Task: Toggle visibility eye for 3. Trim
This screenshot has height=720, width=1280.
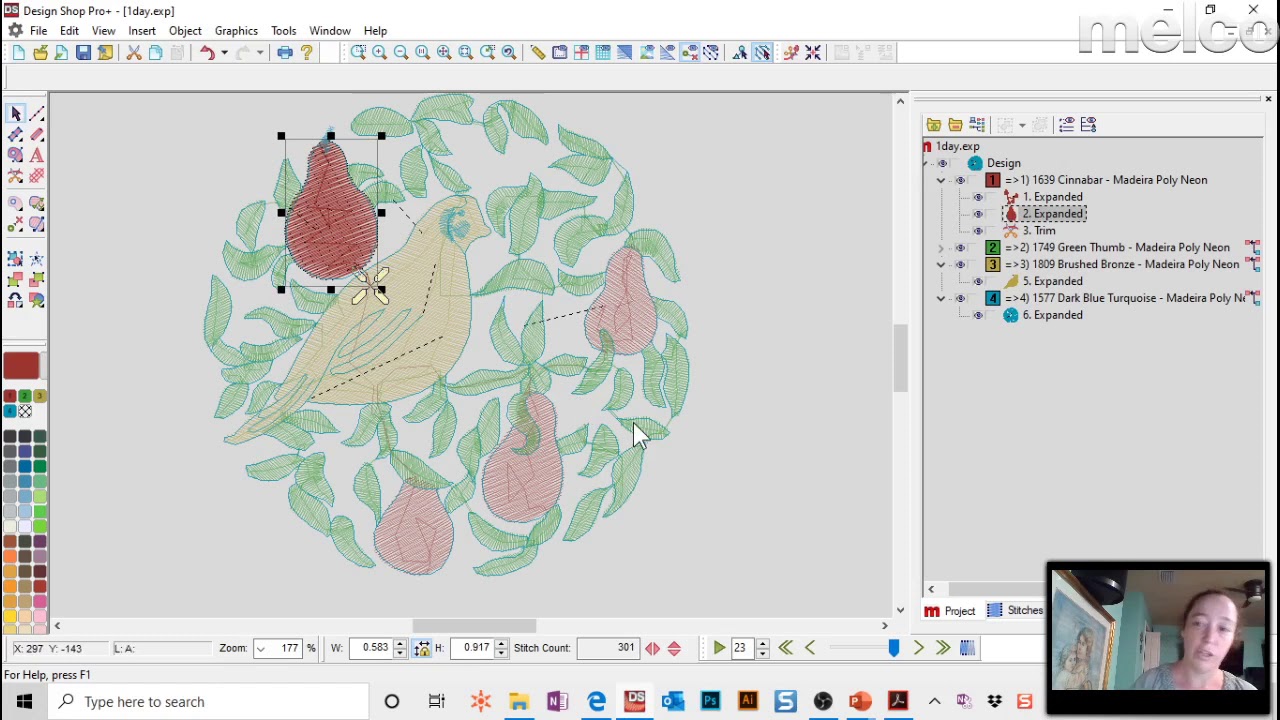Action: pyautogui.click(x=979, y=231)
